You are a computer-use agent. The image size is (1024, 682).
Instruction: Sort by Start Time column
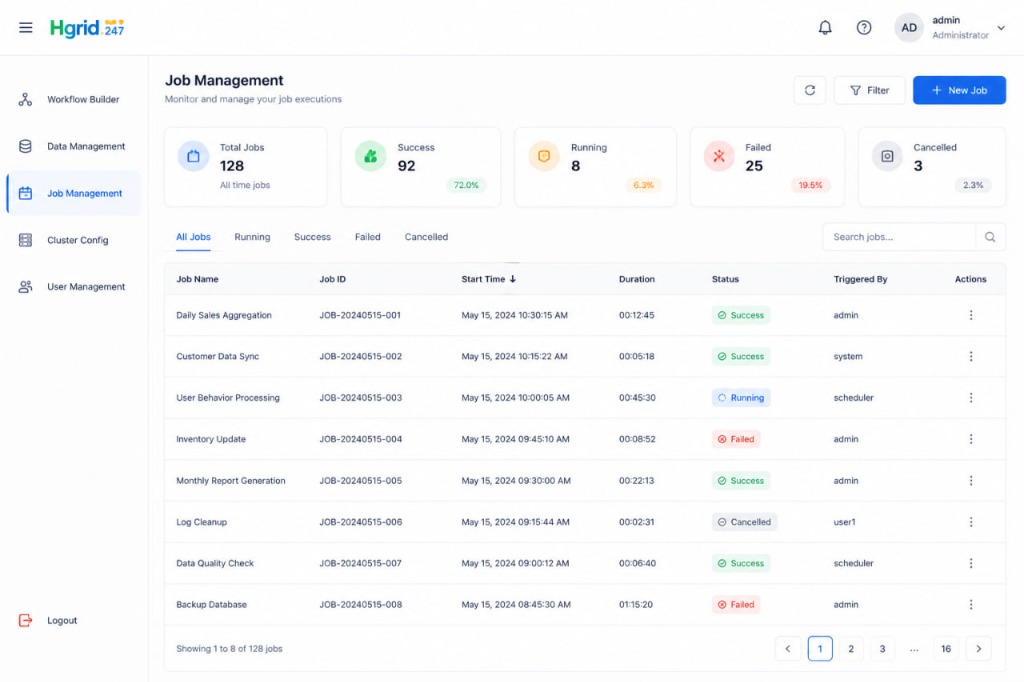(489, 279)
